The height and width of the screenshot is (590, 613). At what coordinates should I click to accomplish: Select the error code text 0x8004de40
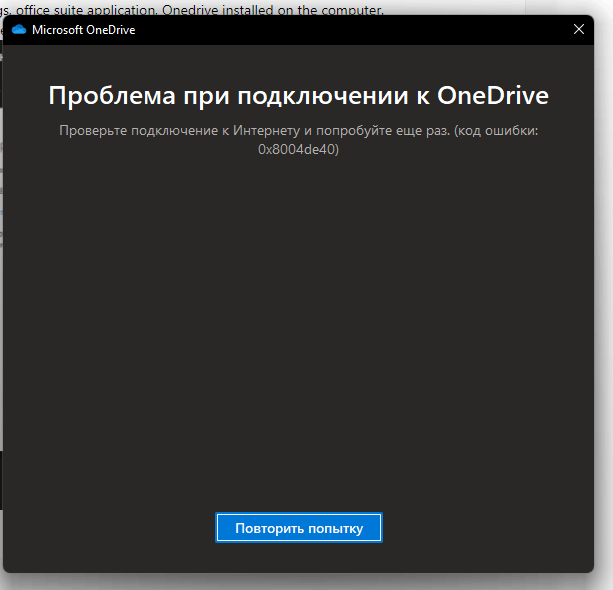296,149
